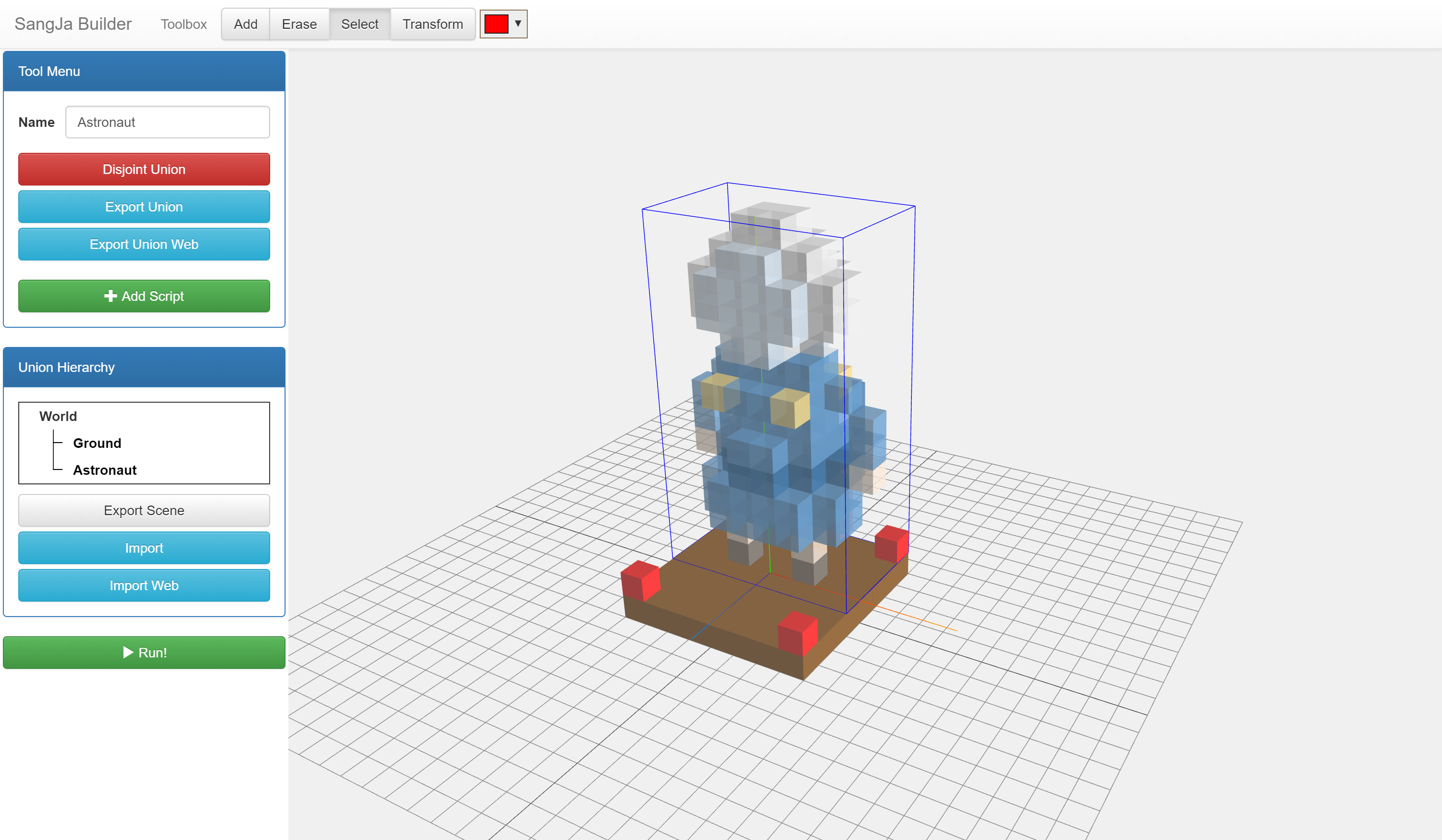The image size is (1442, 840).
Task: Click Export Union Web button
Action: click(144, 244)
